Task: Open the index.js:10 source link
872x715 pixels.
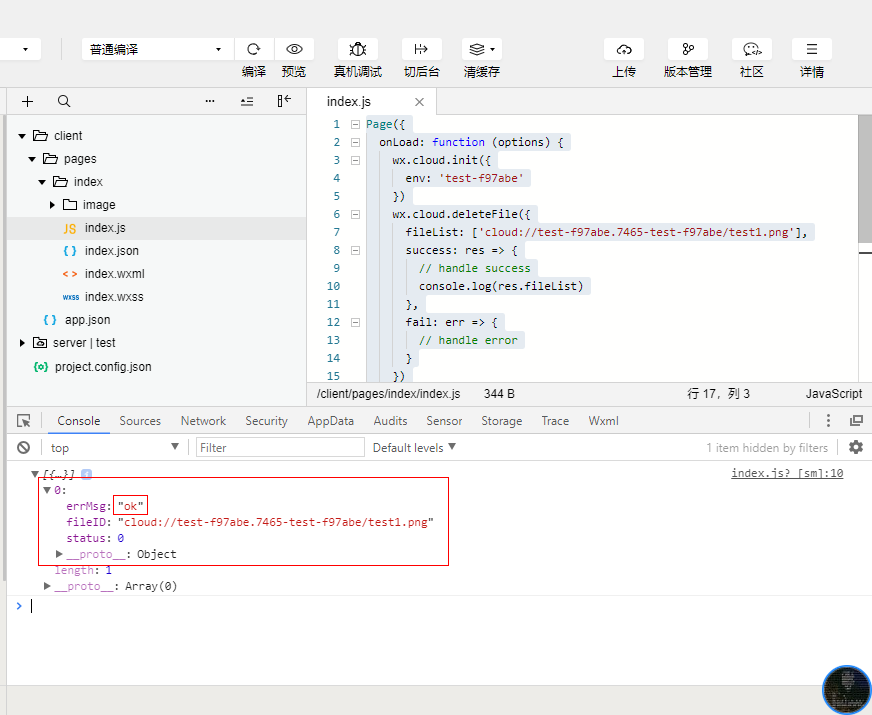Action: pyautogui.click(x=787, y=474)
